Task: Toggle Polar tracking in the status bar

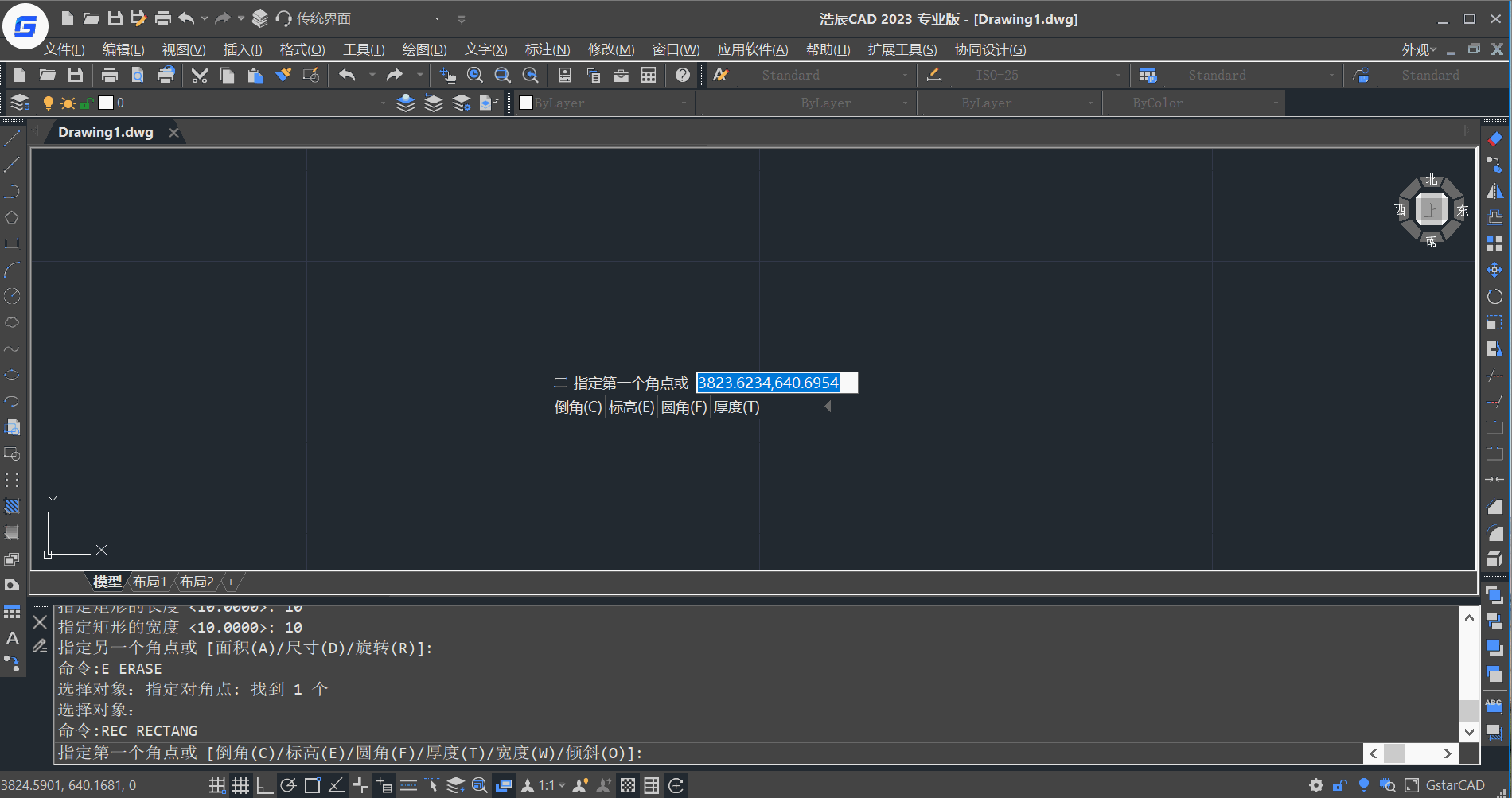Action: coord(288,785)
